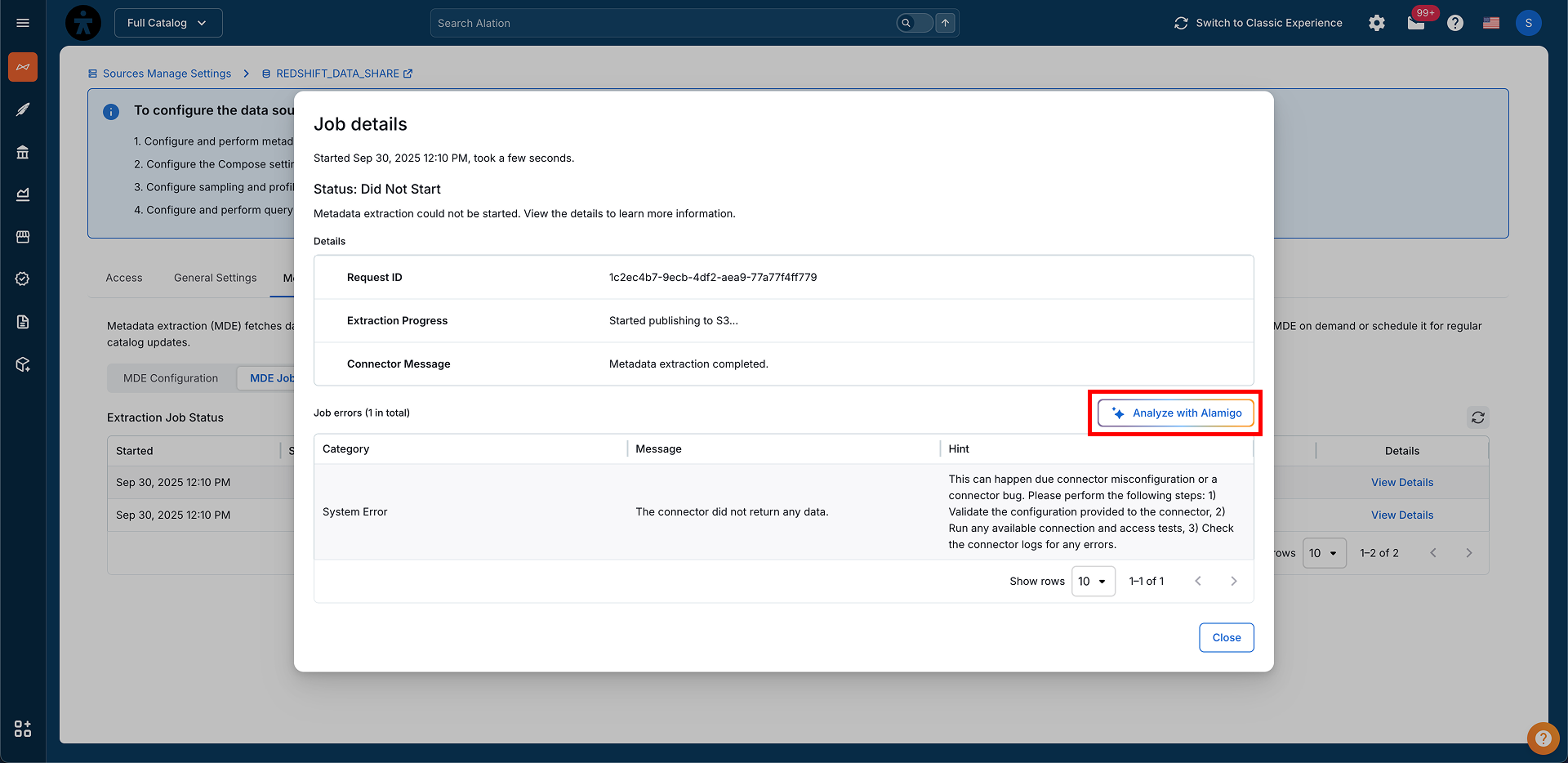Open the inbox notifications icon

click(1416, 23)
